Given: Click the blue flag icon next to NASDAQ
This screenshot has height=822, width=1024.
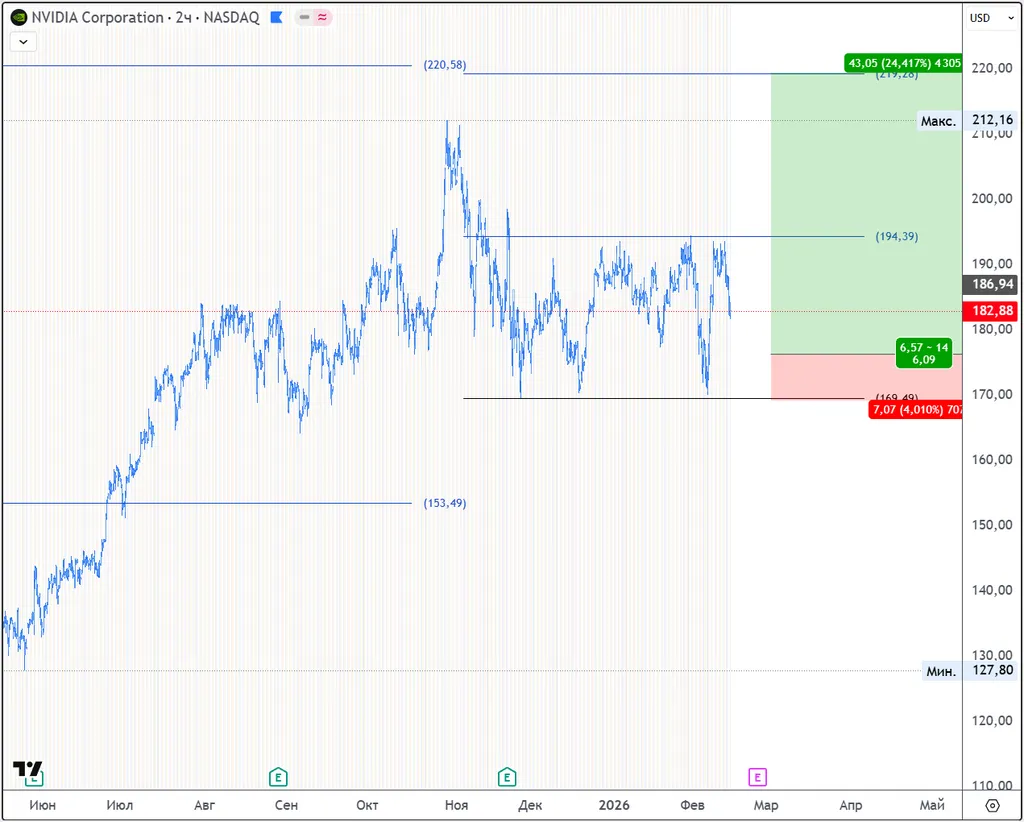Looking at the screenshot, I should 277,17.
